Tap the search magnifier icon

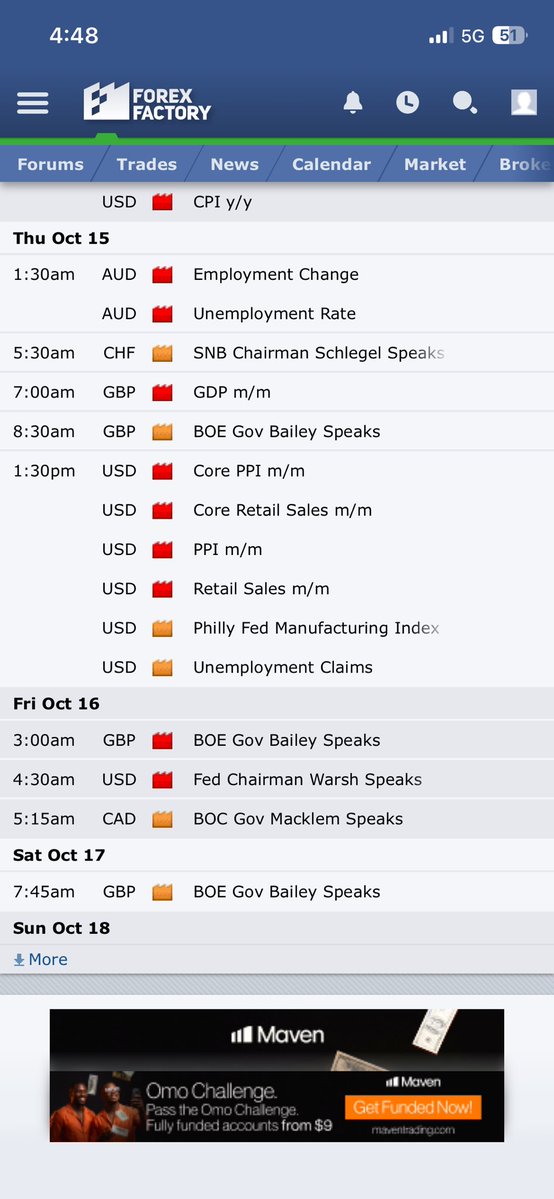coord(464,102)
